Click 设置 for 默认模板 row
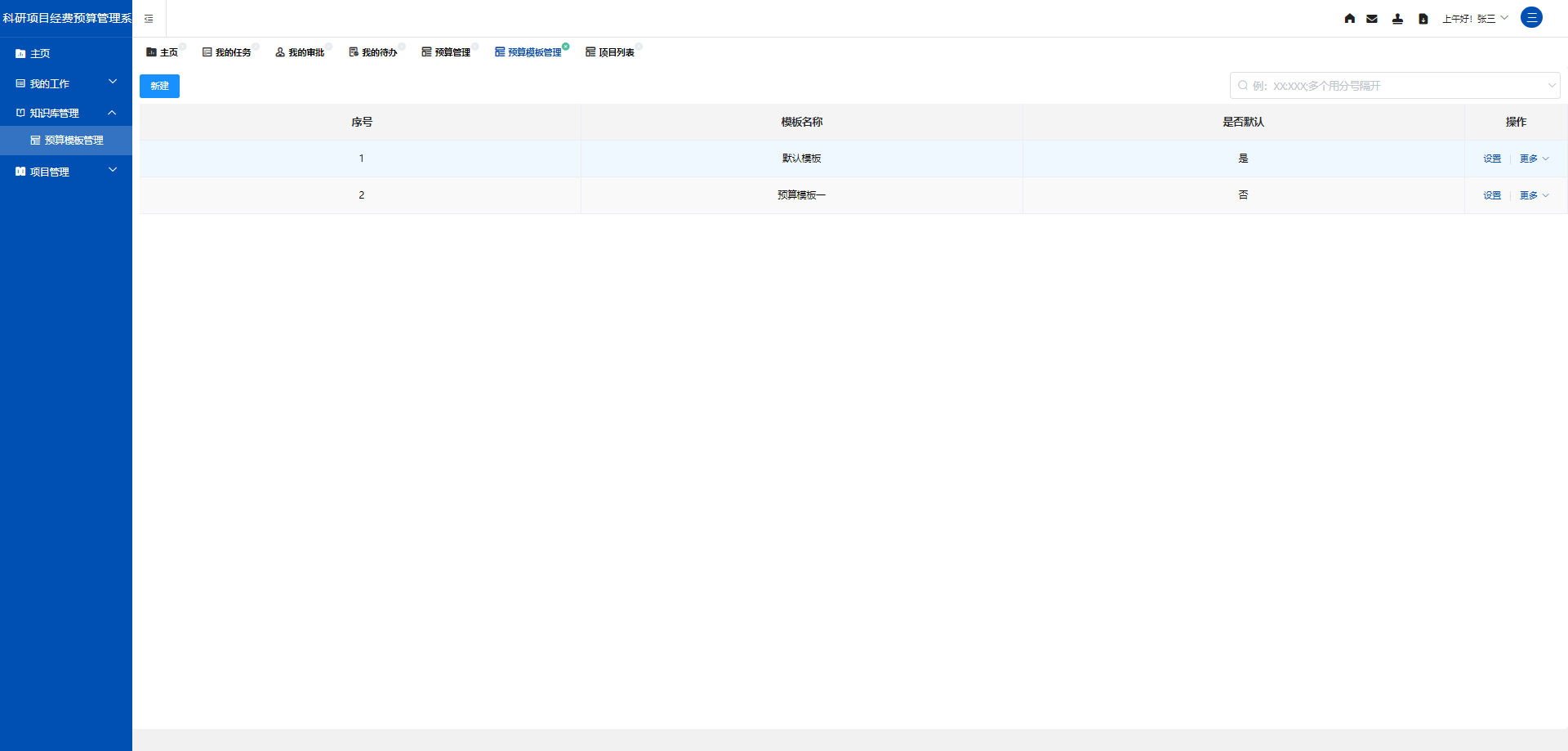Viewport: 1568px width, 751px height. (x=1492, y=159)
